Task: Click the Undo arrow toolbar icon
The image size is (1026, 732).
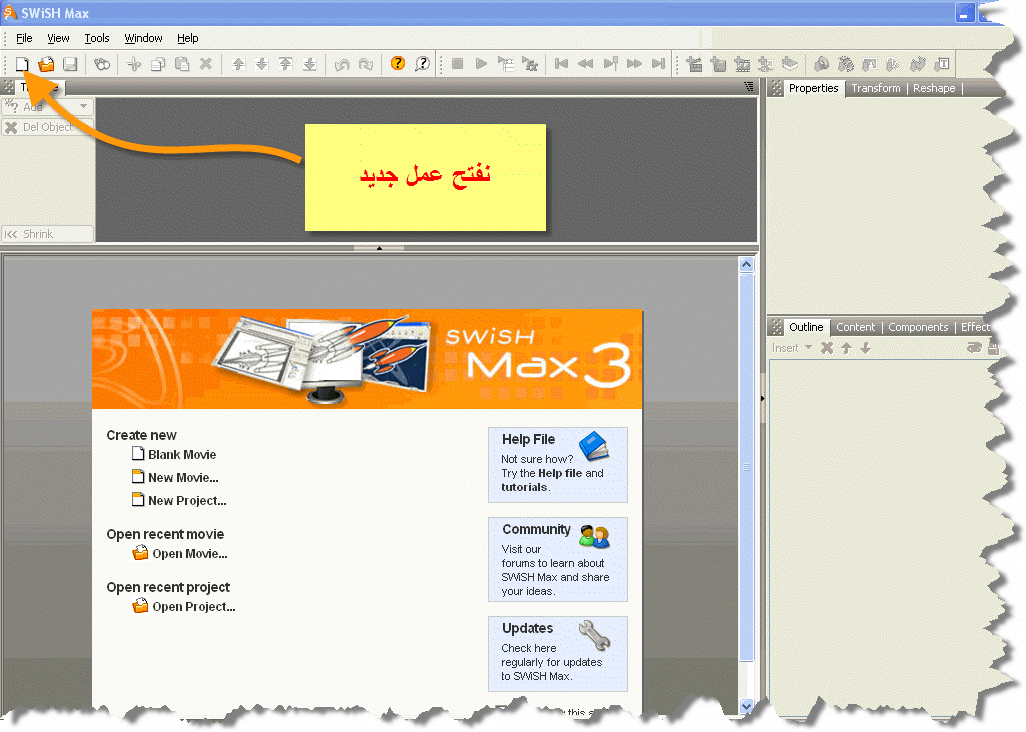Action: [342, 64]
